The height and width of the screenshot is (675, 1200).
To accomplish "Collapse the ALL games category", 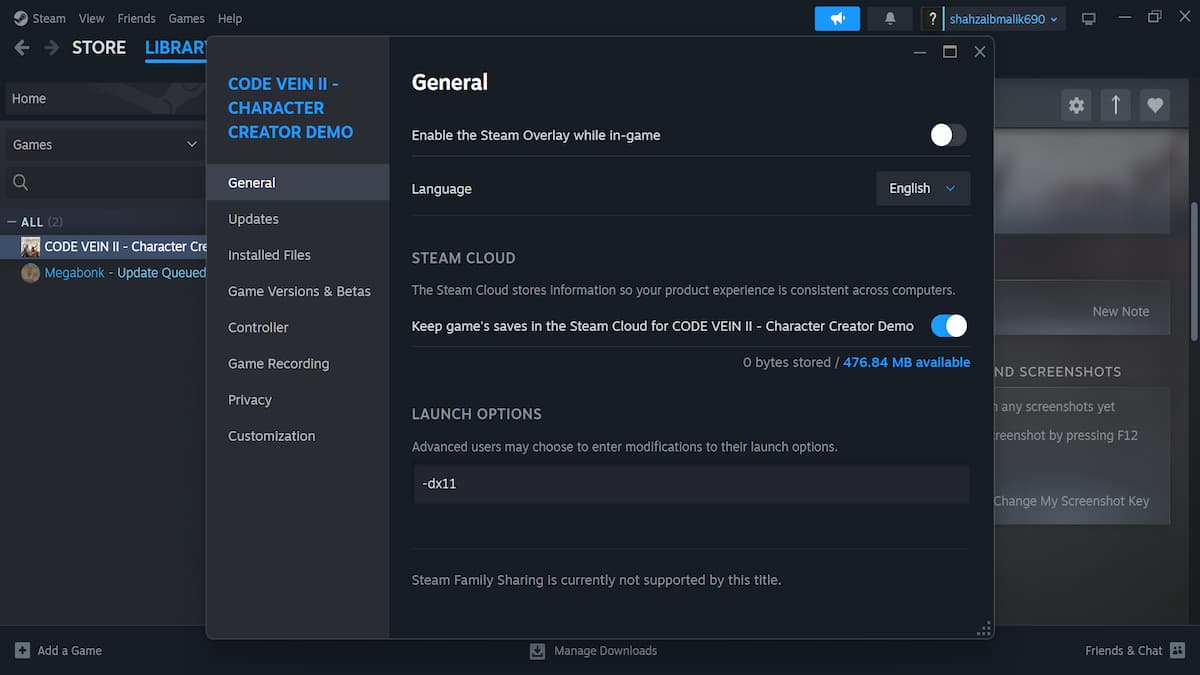I will pos(12,222).
